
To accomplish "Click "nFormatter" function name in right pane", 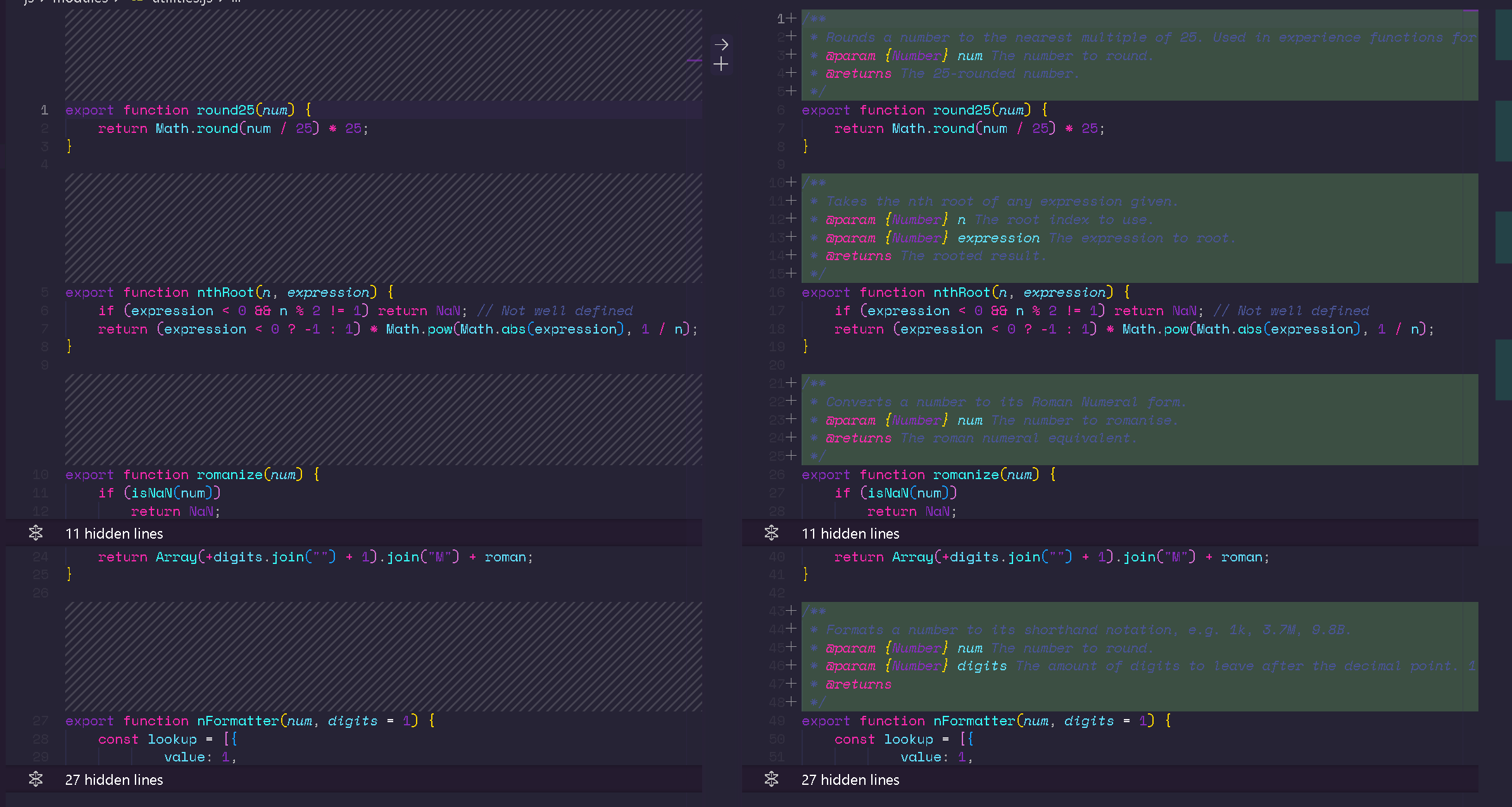I will (974, 721).
